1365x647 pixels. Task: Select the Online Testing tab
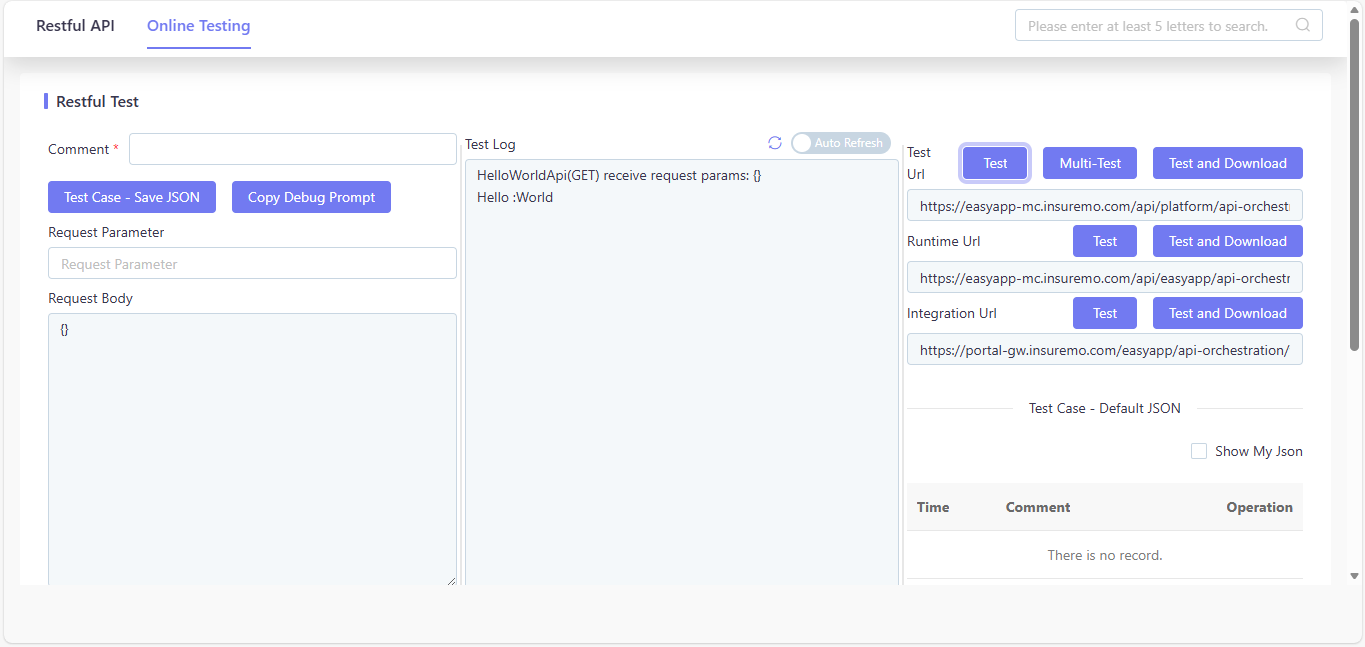pos(199,26)
